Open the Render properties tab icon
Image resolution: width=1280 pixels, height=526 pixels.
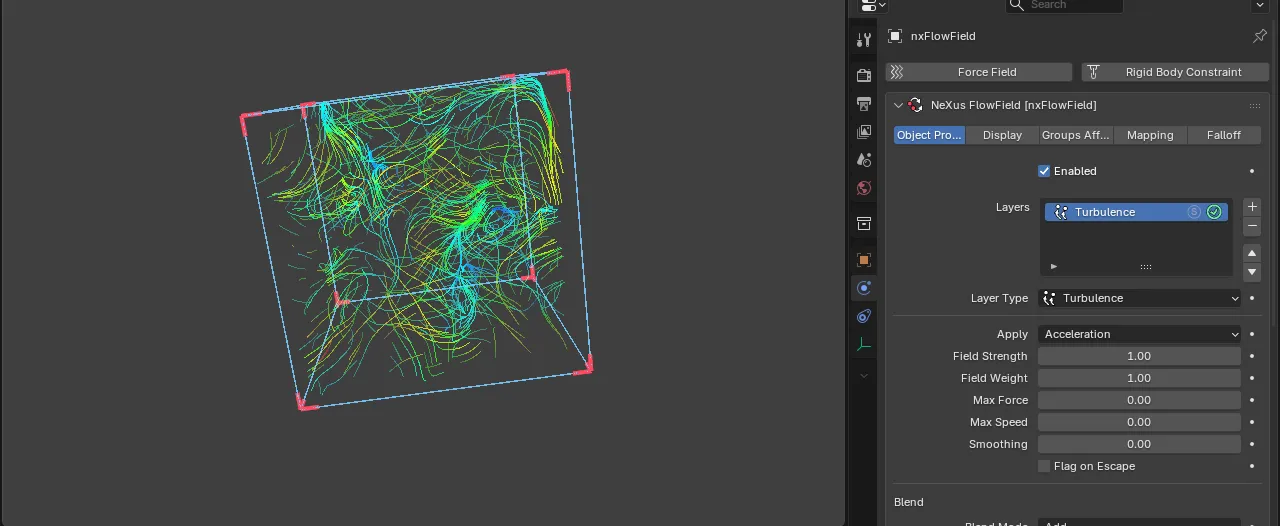pos(864,75)
